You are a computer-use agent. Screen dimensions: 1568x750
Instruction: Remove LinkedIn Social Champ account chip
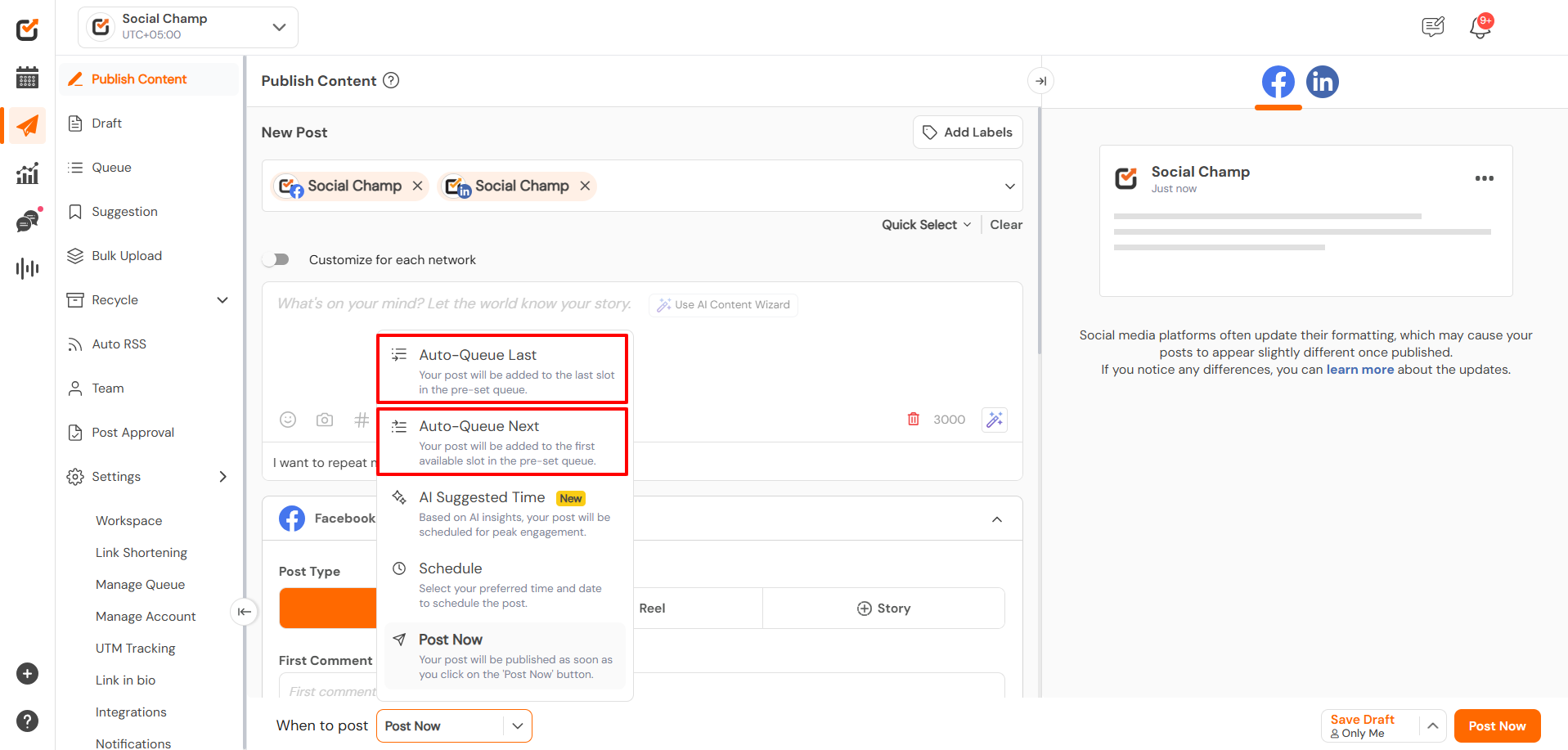pyautogui.click(x=585, y=186)
